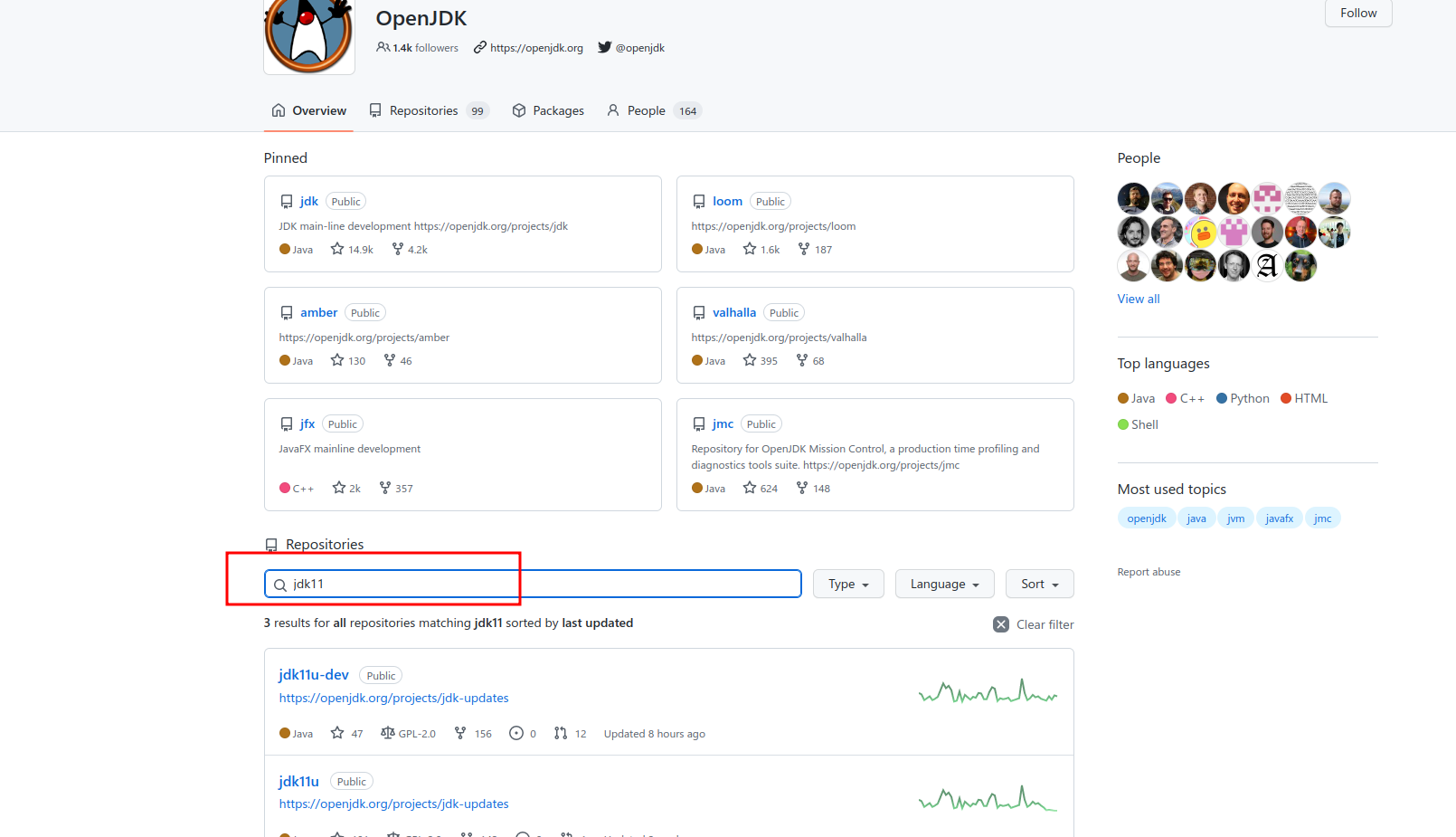1456x837 pixels.
Task: Select the javafx topic tag
Action: (1279, 518)
